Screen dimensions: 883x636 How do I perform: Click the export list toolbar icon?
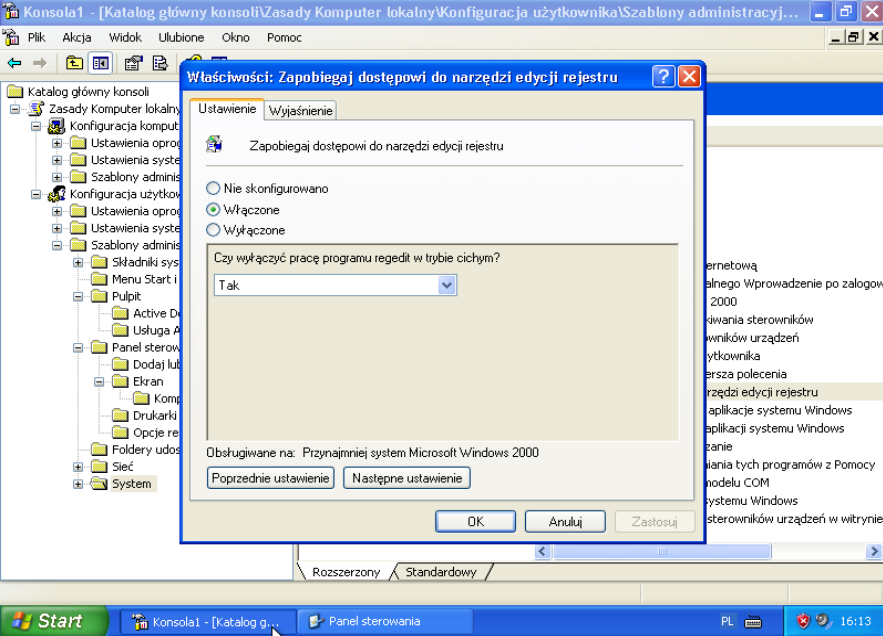[160, 63]
